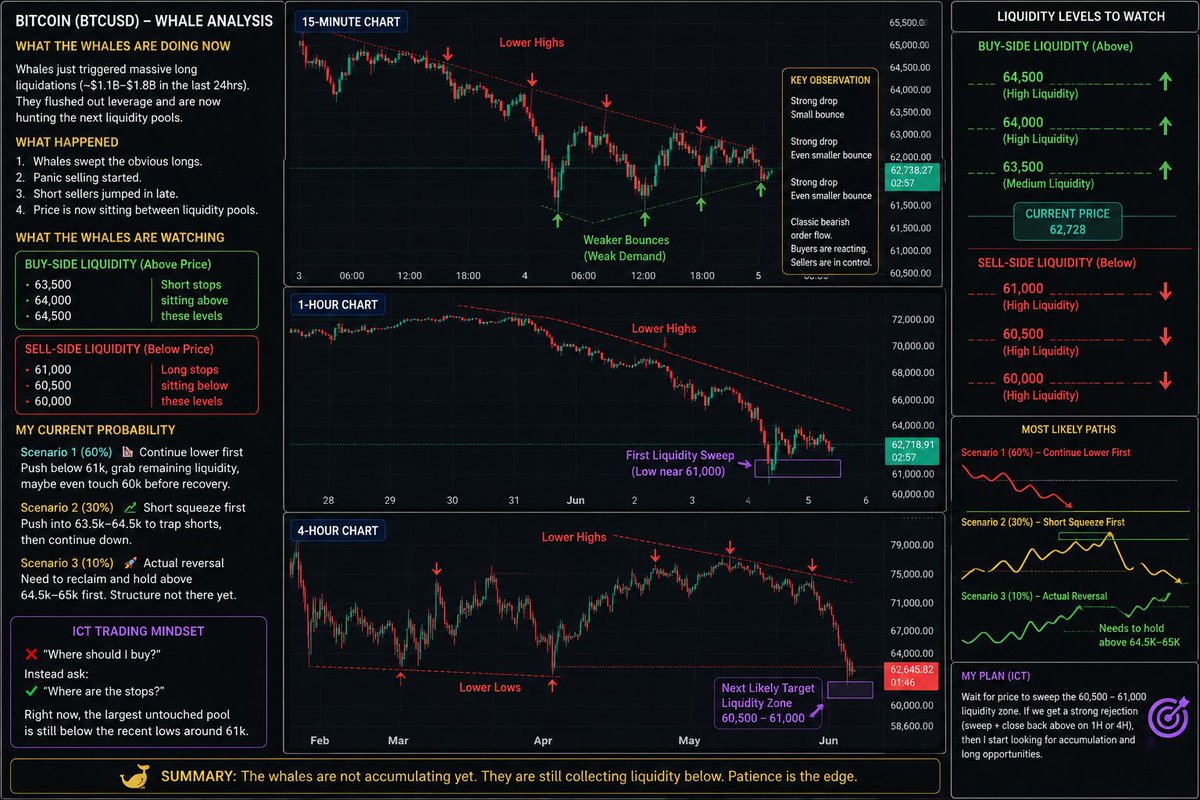
Task: Click the red down arrow beside 60,000 High Liquidity
Action: click(1165, 381)
